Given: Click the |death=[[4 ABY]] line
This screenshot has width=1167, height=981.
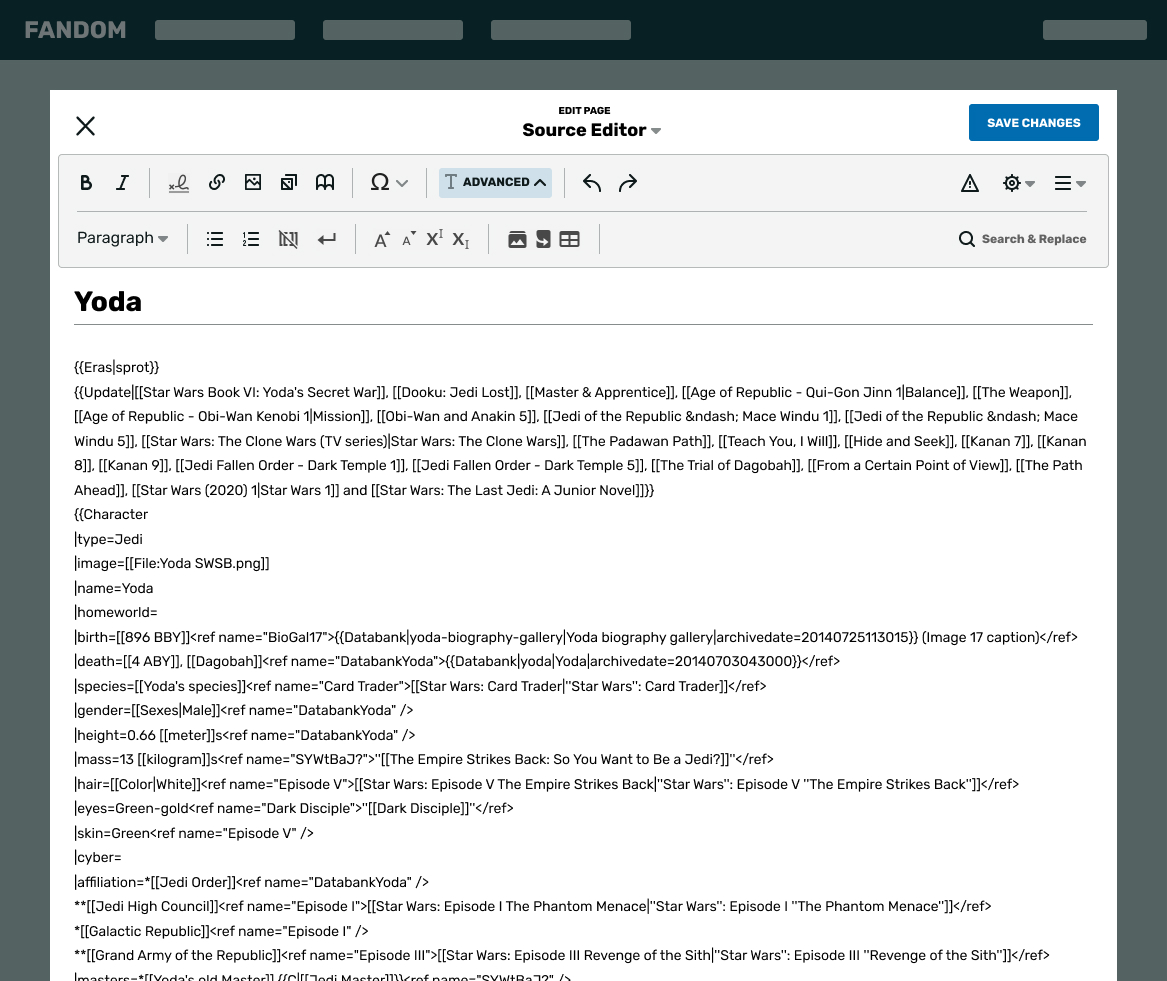Looking at the screenshot, I should click(x=457, y=661).
